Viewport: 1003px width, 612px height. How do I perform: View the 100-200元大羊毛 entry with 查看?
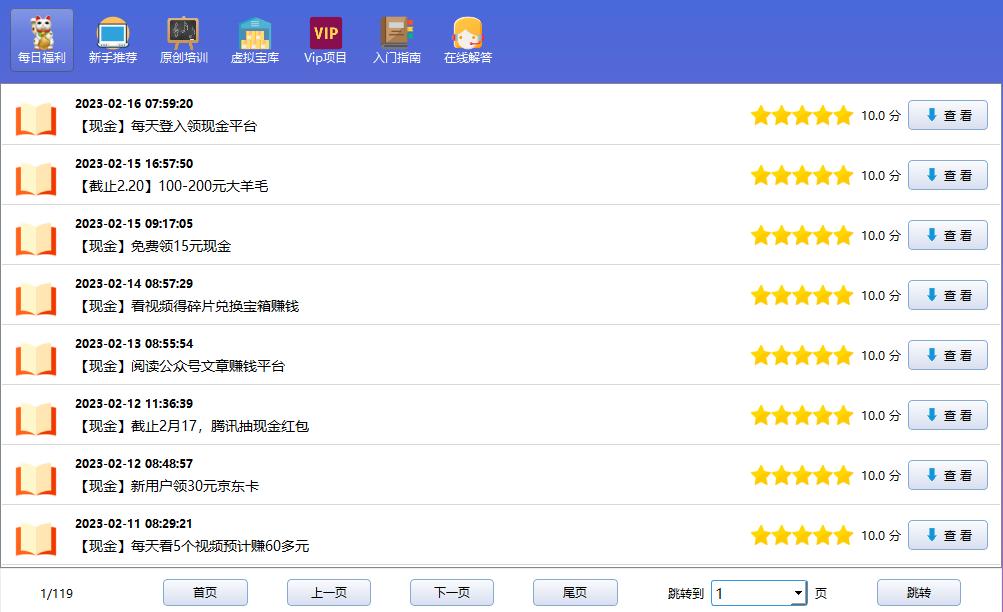point(947,175)
